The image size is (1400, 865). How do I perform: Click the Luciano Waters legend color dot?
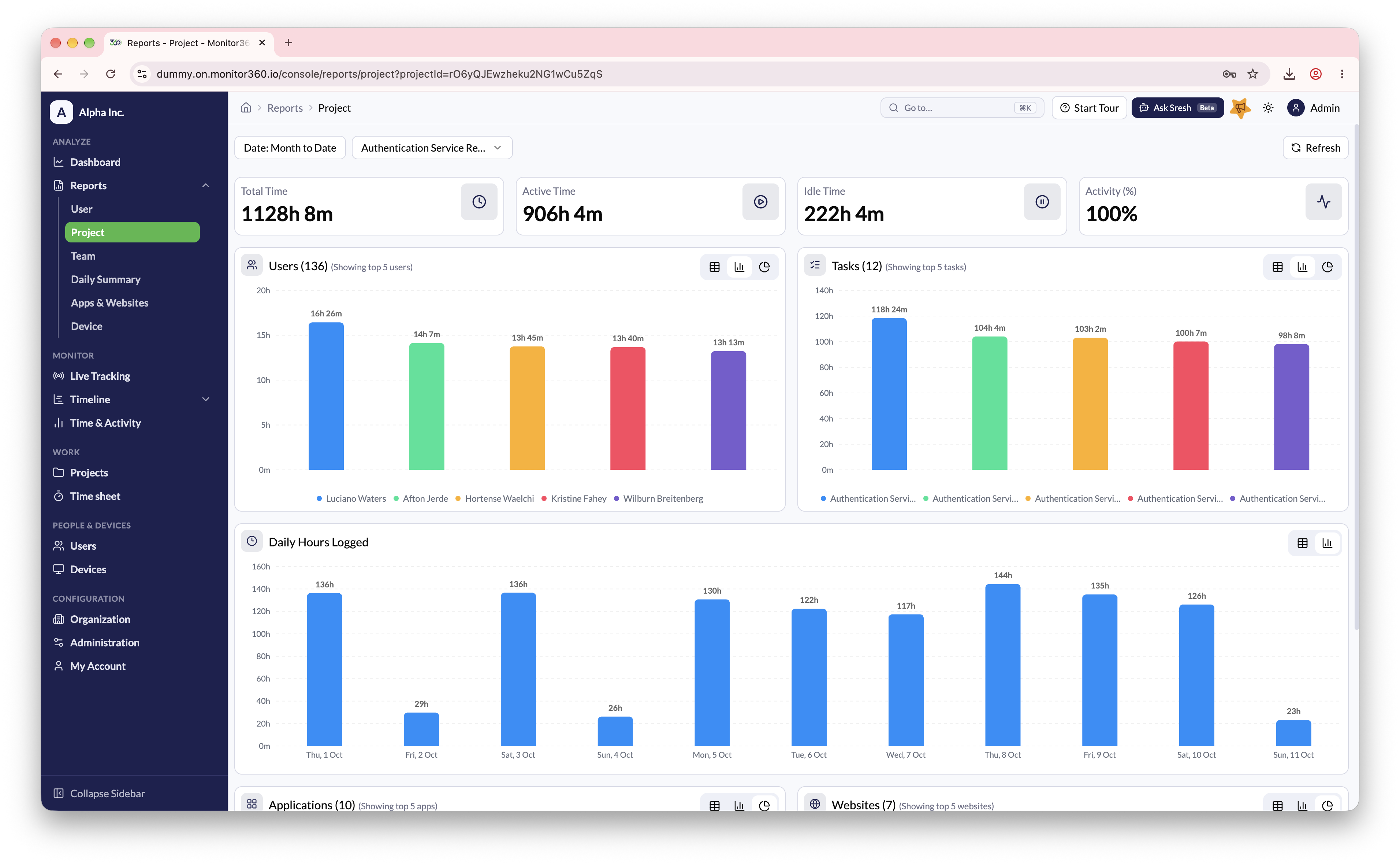coord(319,498)
